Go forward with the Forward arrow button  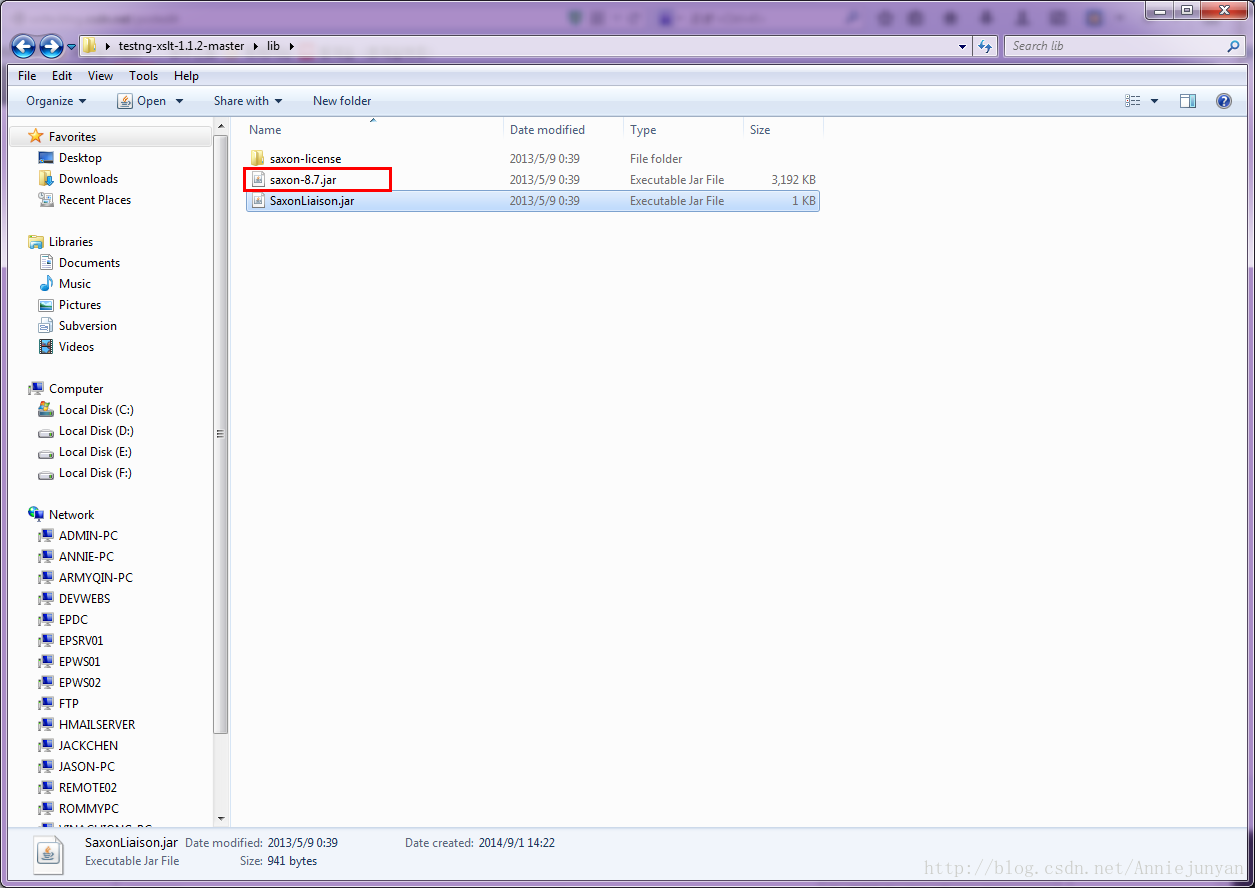click(51, 46)
